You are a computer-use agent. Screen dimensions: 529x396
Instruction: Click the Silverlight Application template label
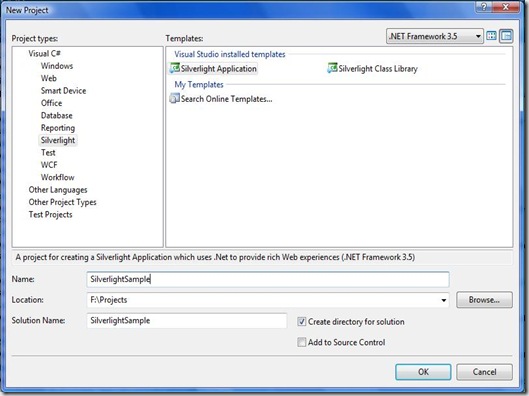(x=219, y=69)
